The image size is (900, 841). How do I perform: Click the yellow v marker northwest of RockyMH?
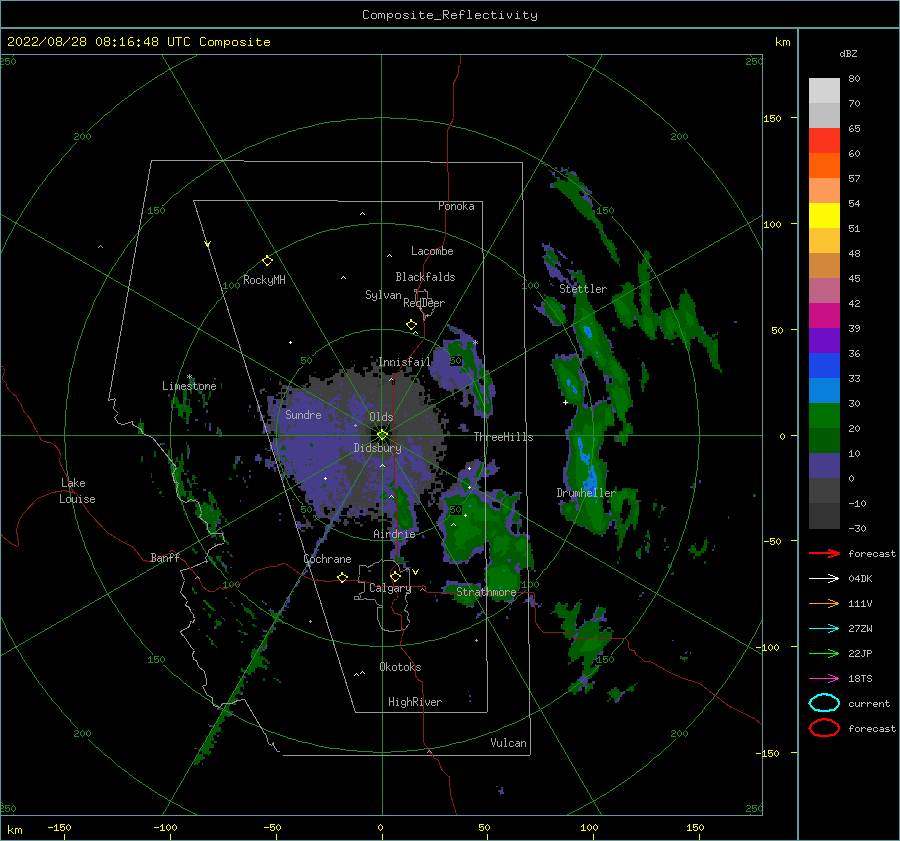tap(208, 244)
